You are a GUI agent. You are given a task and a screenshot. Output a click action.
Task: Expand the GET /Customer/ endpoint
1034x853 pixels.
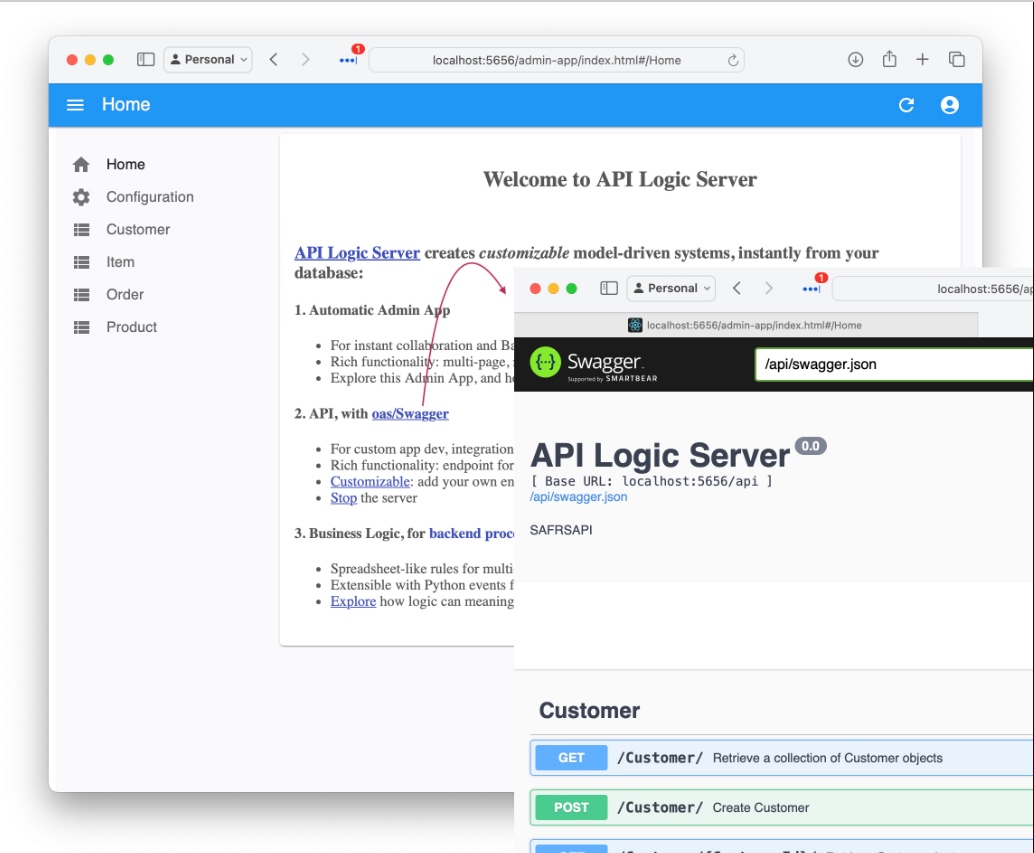pyautogui.click(x=781, y=758)
